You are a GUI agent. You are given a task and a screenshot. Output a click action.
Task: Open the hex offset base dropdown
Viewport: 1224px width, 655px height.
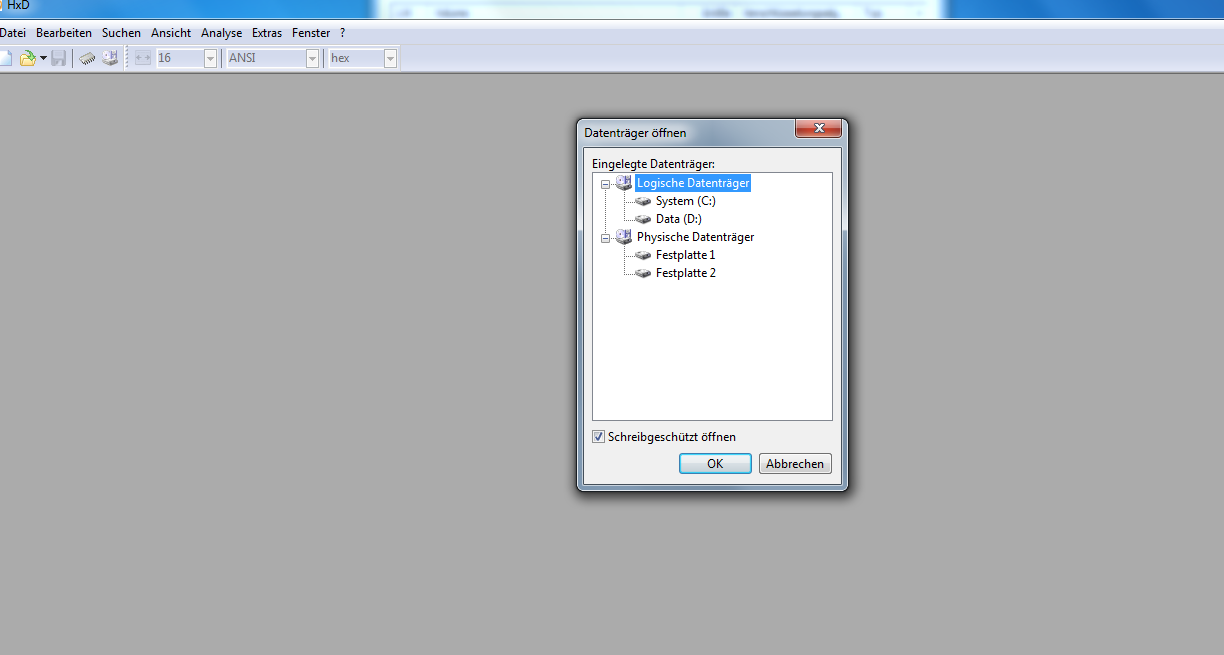[x=390, y=58]
